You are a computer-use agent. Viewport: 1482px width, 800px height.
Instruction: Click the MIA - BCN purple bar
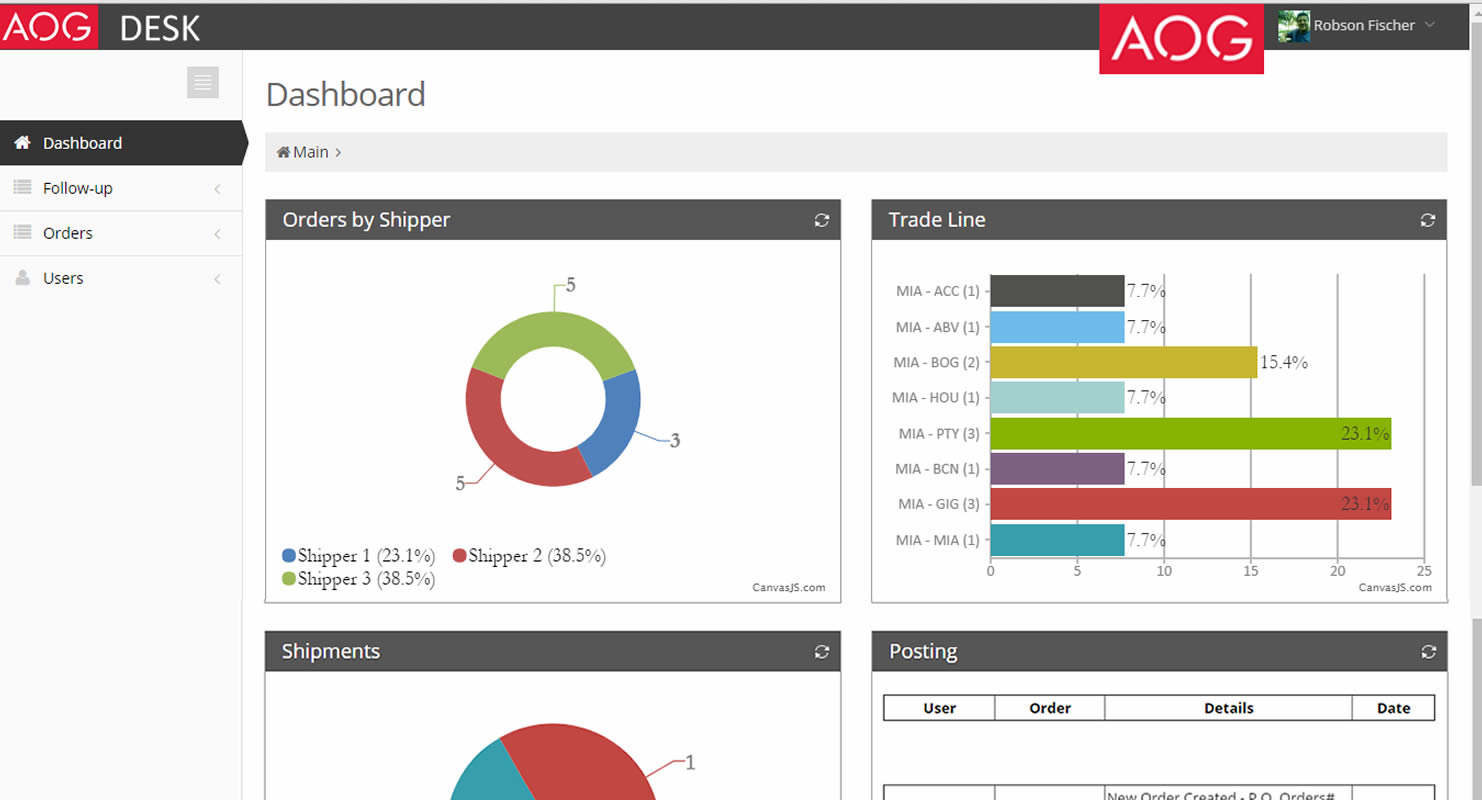click(1057, 469)
